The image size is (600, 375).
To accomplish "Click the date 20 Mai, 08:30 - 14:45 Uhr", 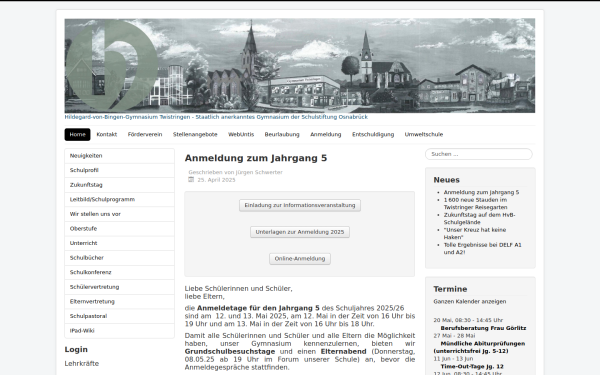I will click(468, 320).
